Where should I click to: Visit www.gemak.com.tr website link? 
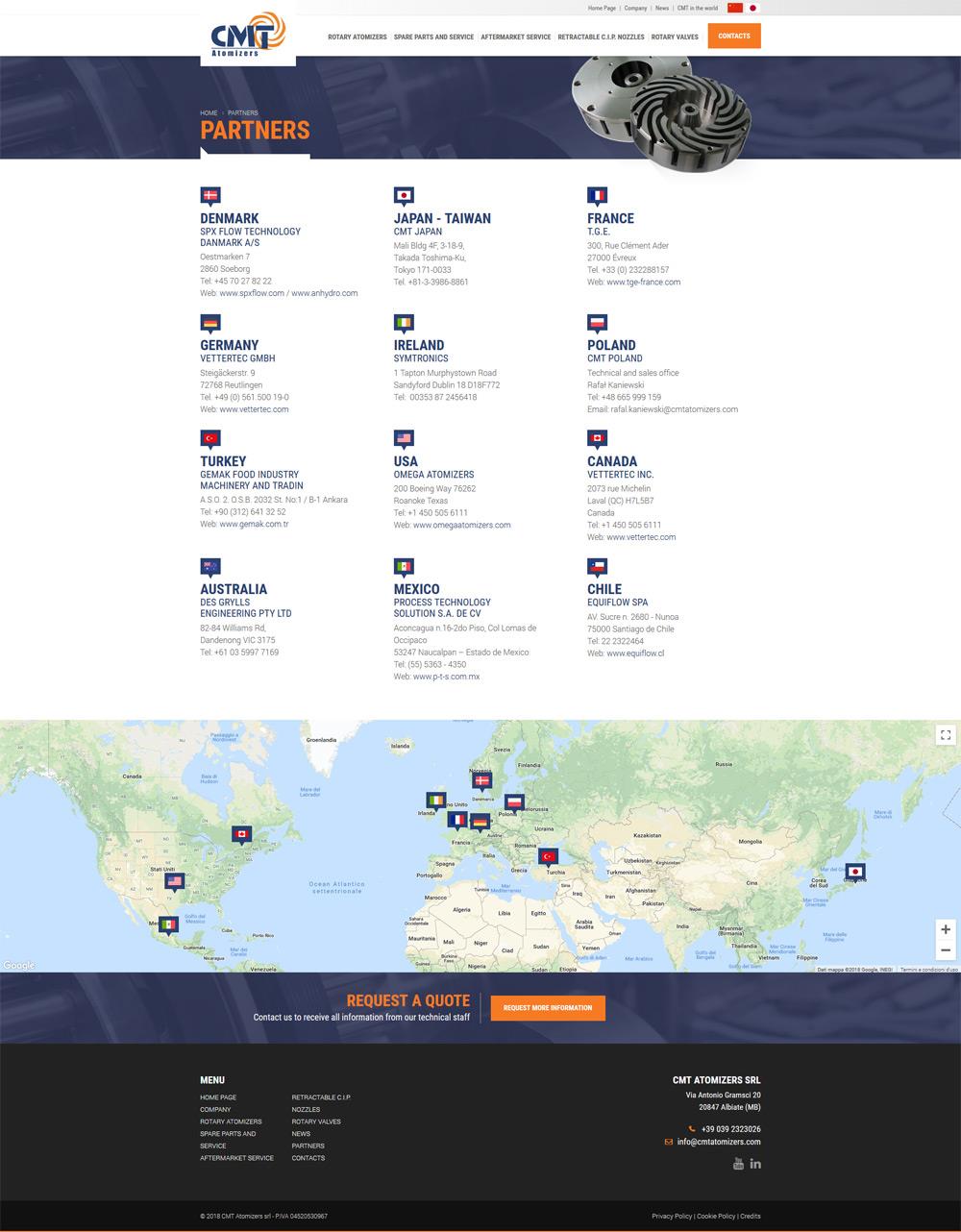point(254,525)
